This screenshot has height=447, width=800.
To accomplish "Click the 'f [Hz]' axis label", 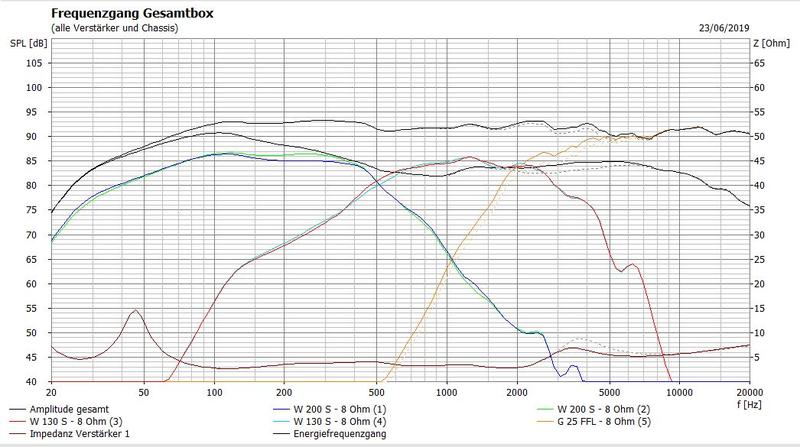I will 749,405.
